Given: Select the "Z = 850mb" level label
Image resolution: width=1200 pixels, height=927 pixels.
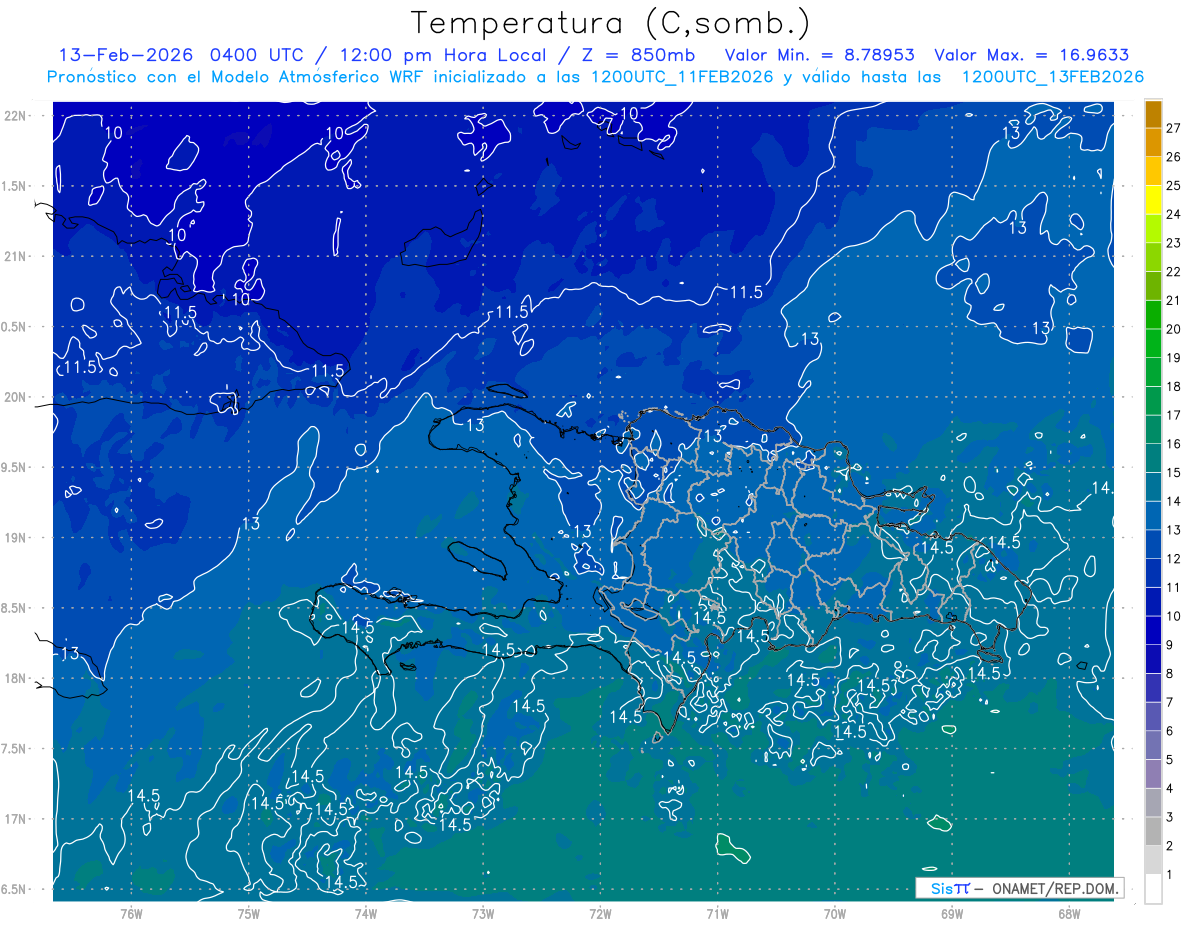Looking at the screenshot, I should pyautogui.click(x=638, y=55).
